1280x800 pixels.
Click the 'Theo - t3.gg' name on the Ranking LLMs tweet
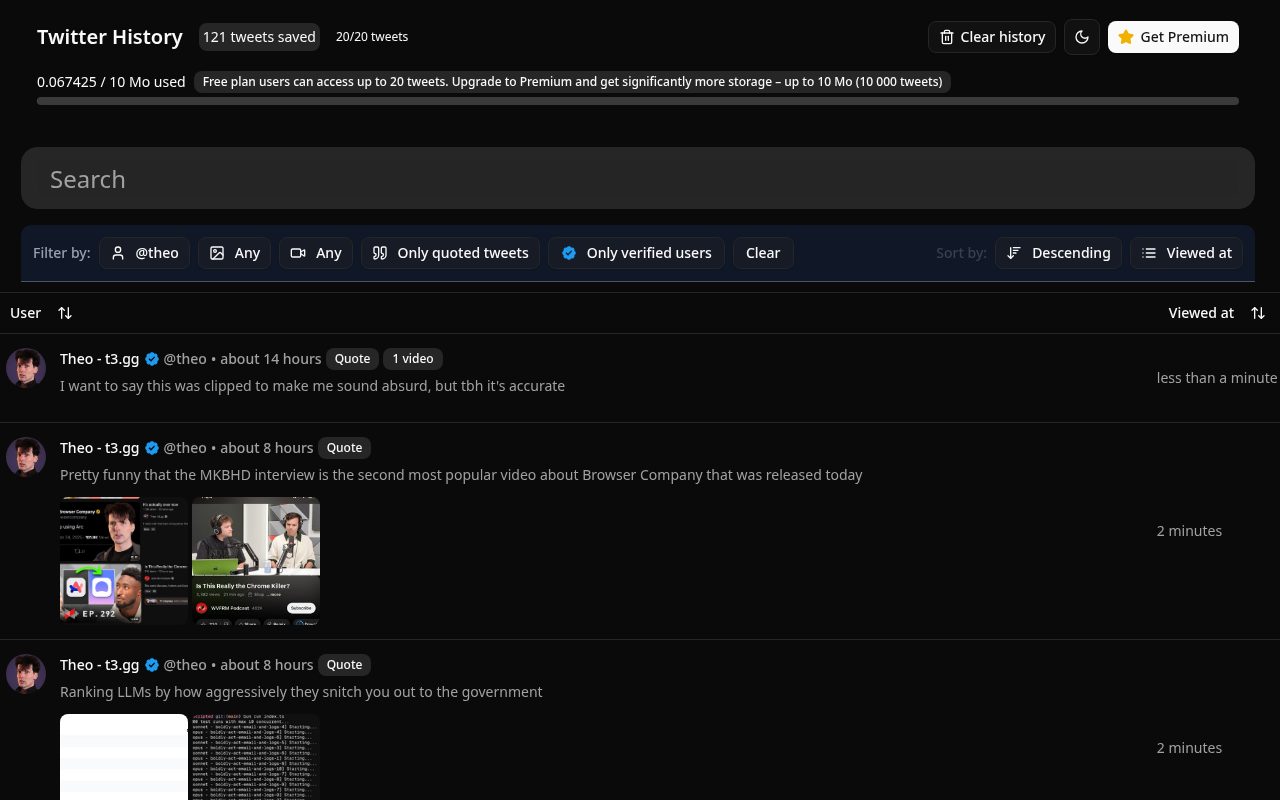point(99,665)
